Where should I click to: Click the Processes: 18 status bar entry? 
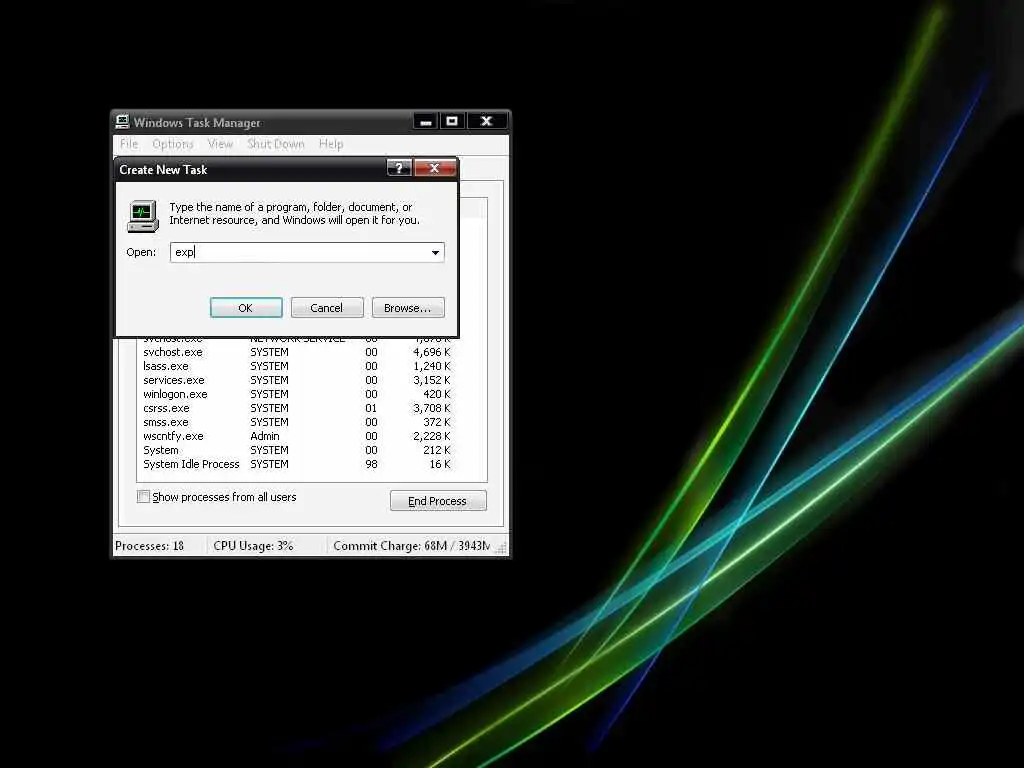pyautogui.click(x=150, y=546)
